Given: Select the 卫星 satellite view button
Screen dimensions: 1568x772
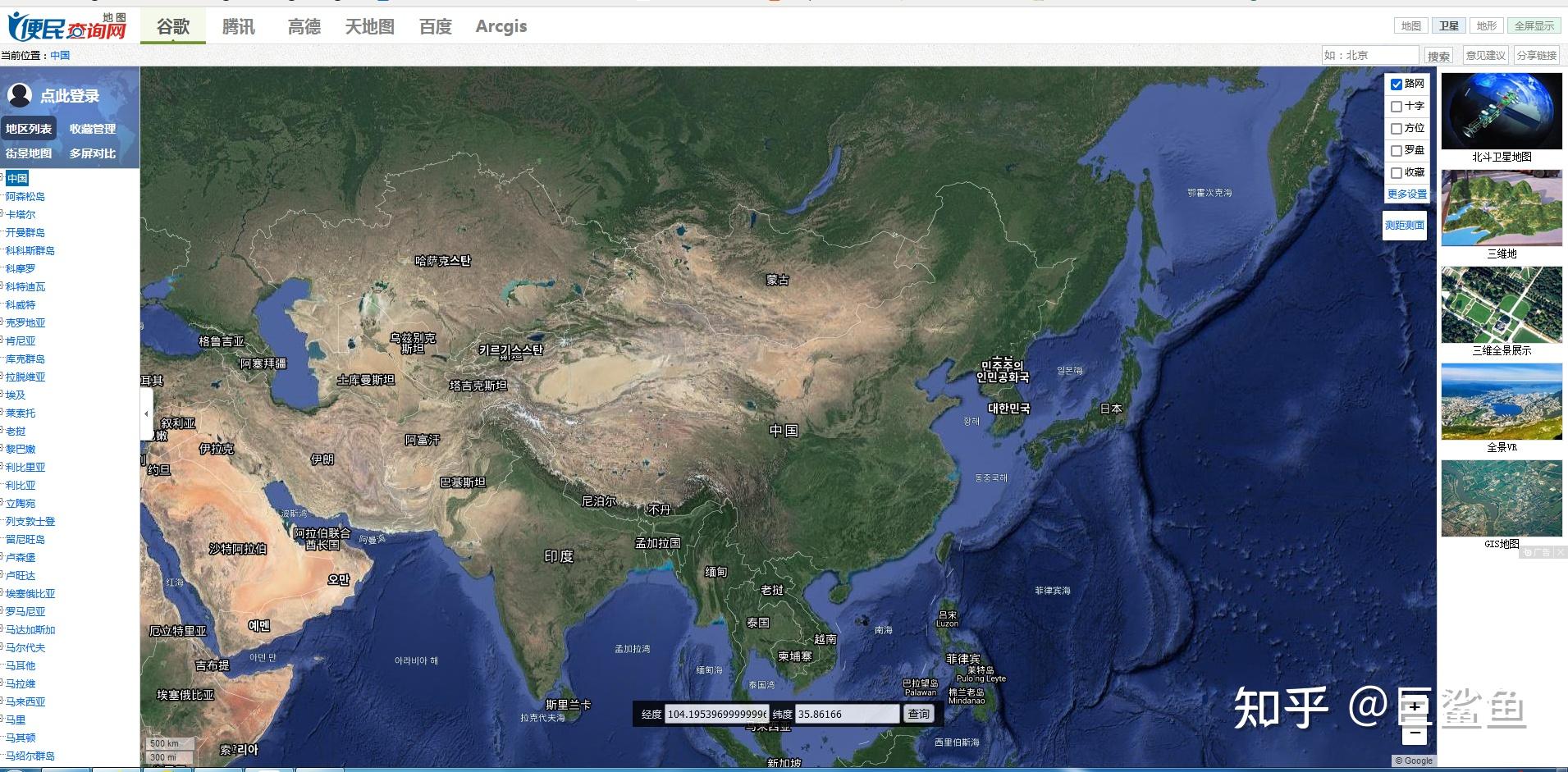Looking at the screenshot, I should [1449, 26].
